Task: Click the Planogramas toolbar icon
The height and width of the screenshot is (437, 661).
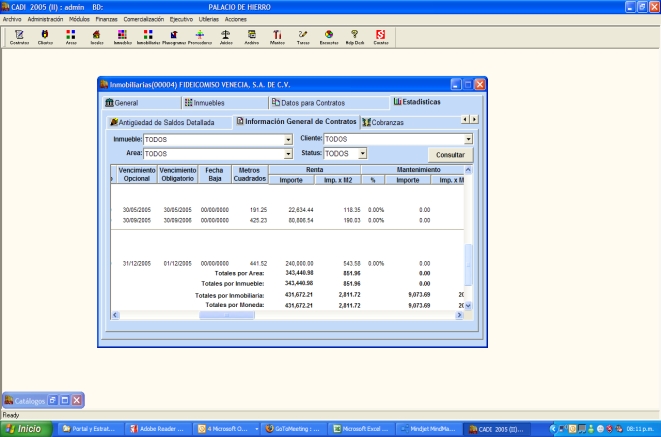Action: [174, 36]
